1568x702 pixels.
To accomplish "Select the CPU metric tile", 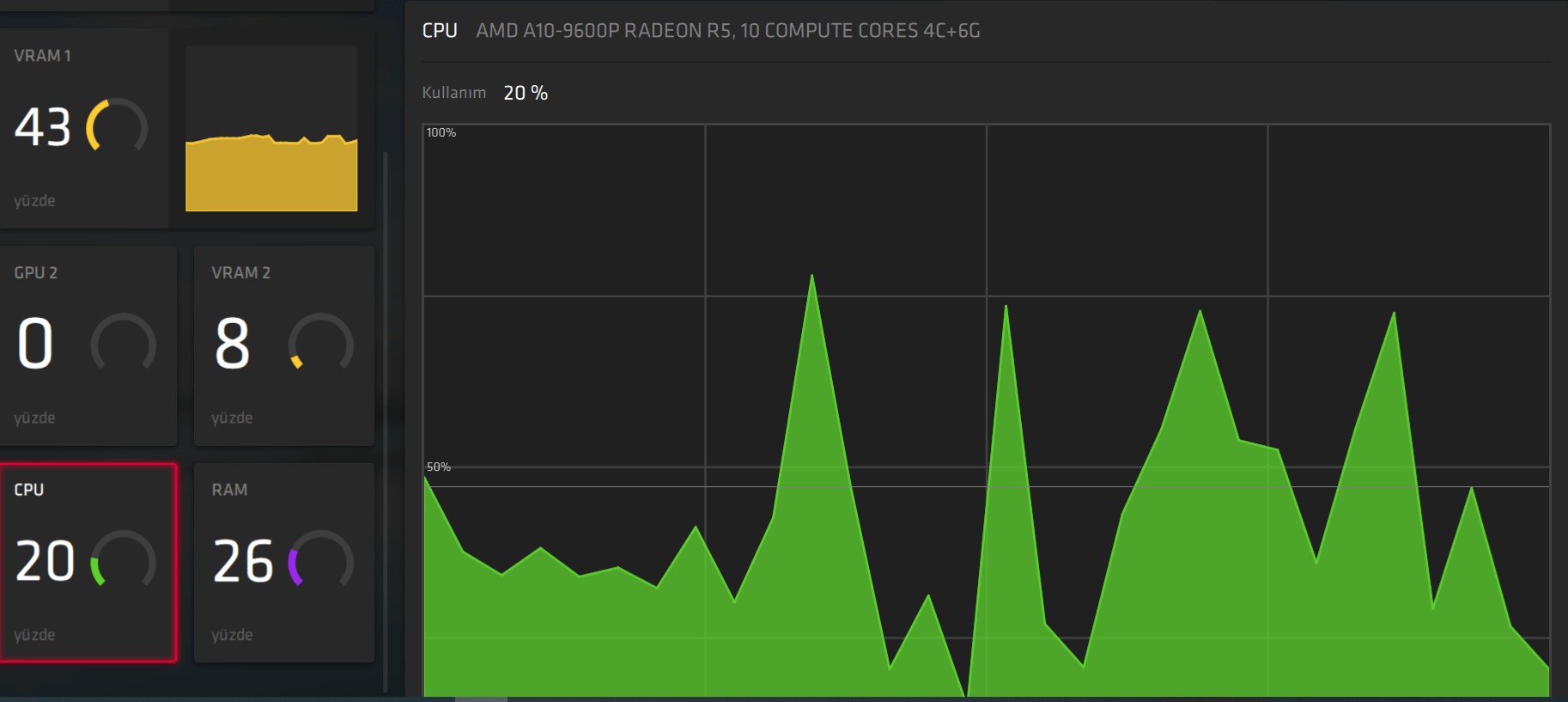I will point(88,563).
